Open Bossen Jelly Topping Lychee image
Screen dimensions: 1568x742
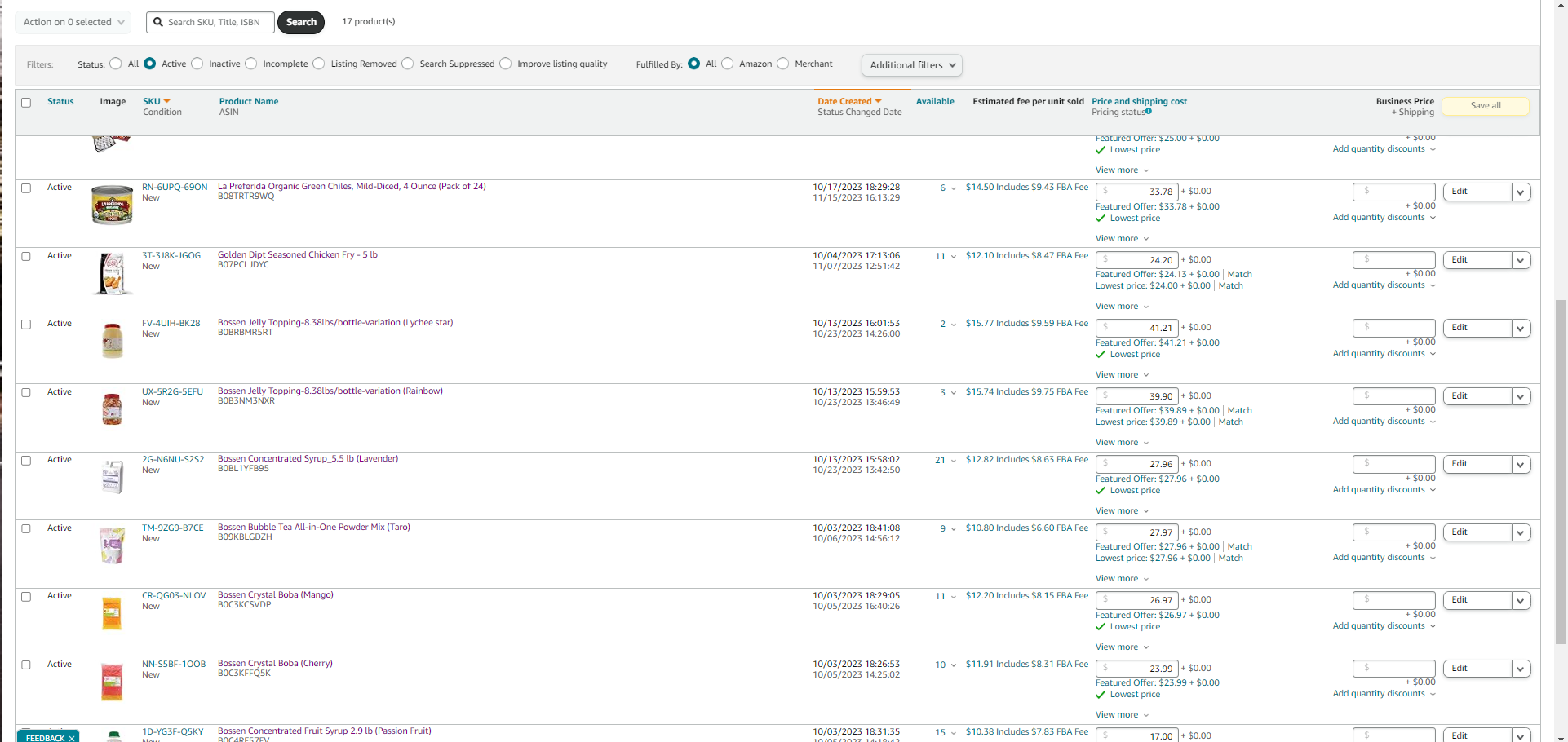coord(113,341)
